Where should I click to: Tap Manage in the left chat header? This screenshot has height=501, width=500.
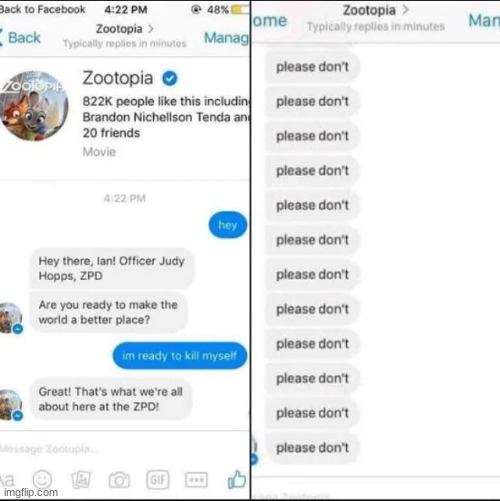click(227, 38)
